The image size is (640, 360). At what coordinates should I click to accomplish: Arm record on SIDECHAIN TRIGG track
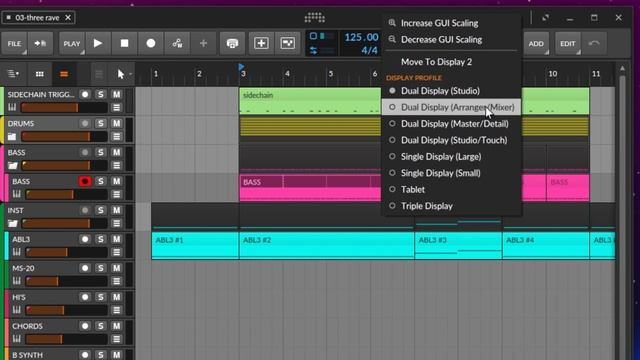click(84, 94)
